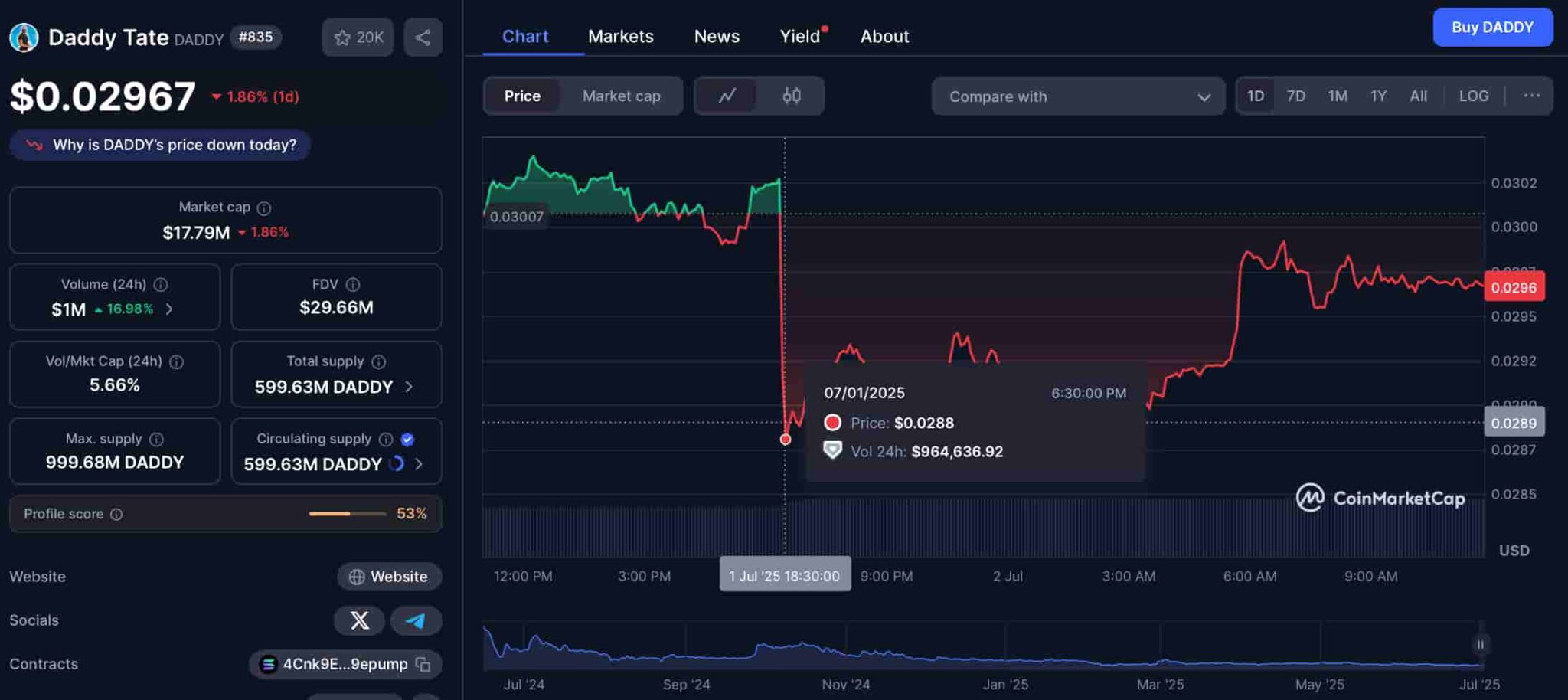Click Market cap info icon
This screenshot has width=1568, height=700.
[x=264, y=208]
